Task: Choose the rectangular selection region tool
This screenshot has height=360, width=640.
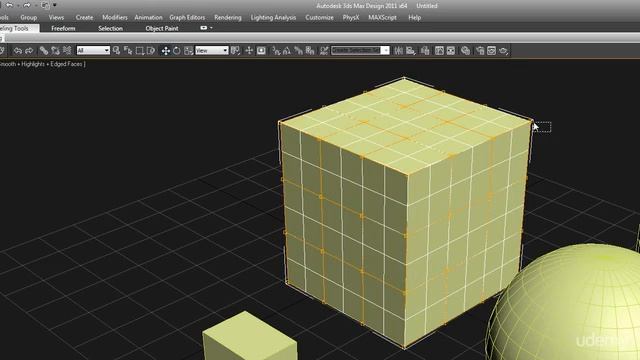Action: coord(140,51)
